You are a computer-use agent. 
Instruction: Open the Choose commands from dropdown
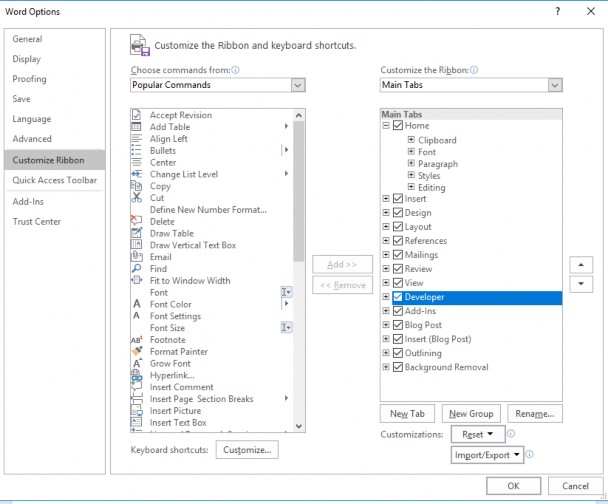pyautogui.click(x=298, y=85)
